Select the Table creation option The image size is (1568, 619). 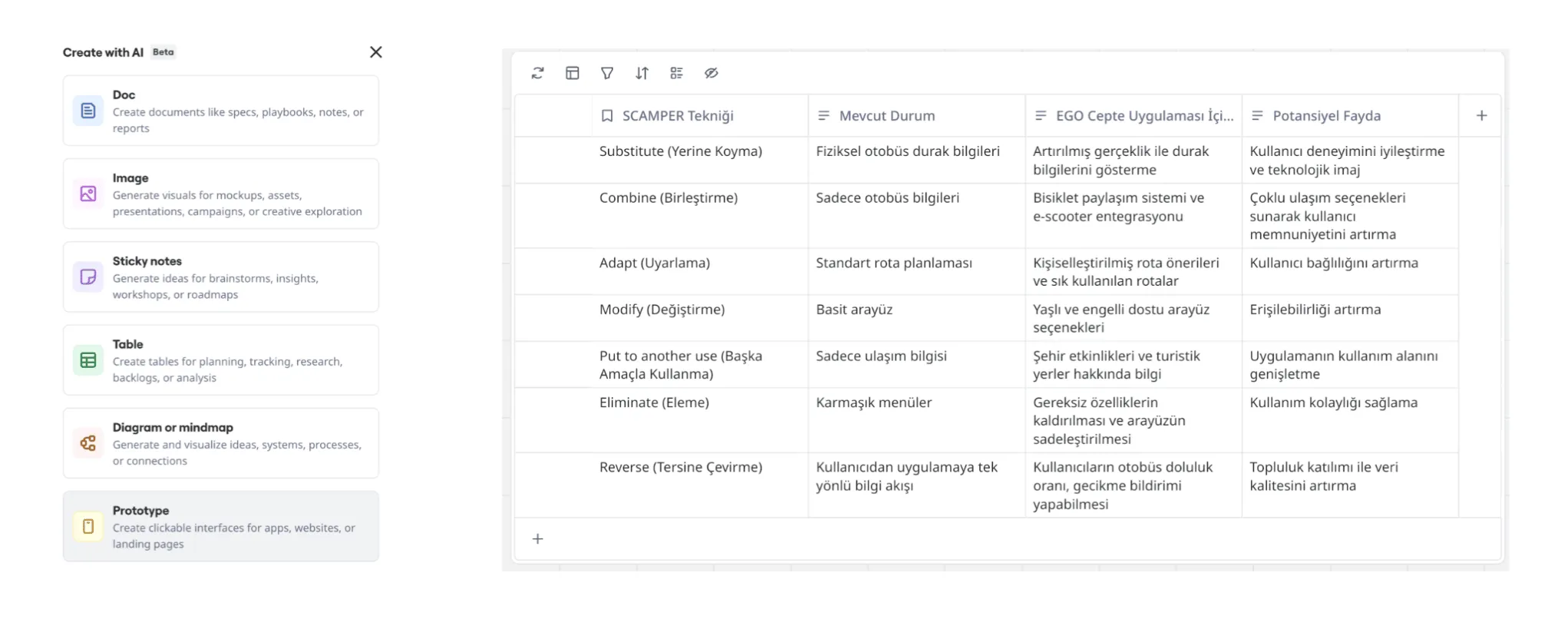pyautogui.click(x=221, y=360)
